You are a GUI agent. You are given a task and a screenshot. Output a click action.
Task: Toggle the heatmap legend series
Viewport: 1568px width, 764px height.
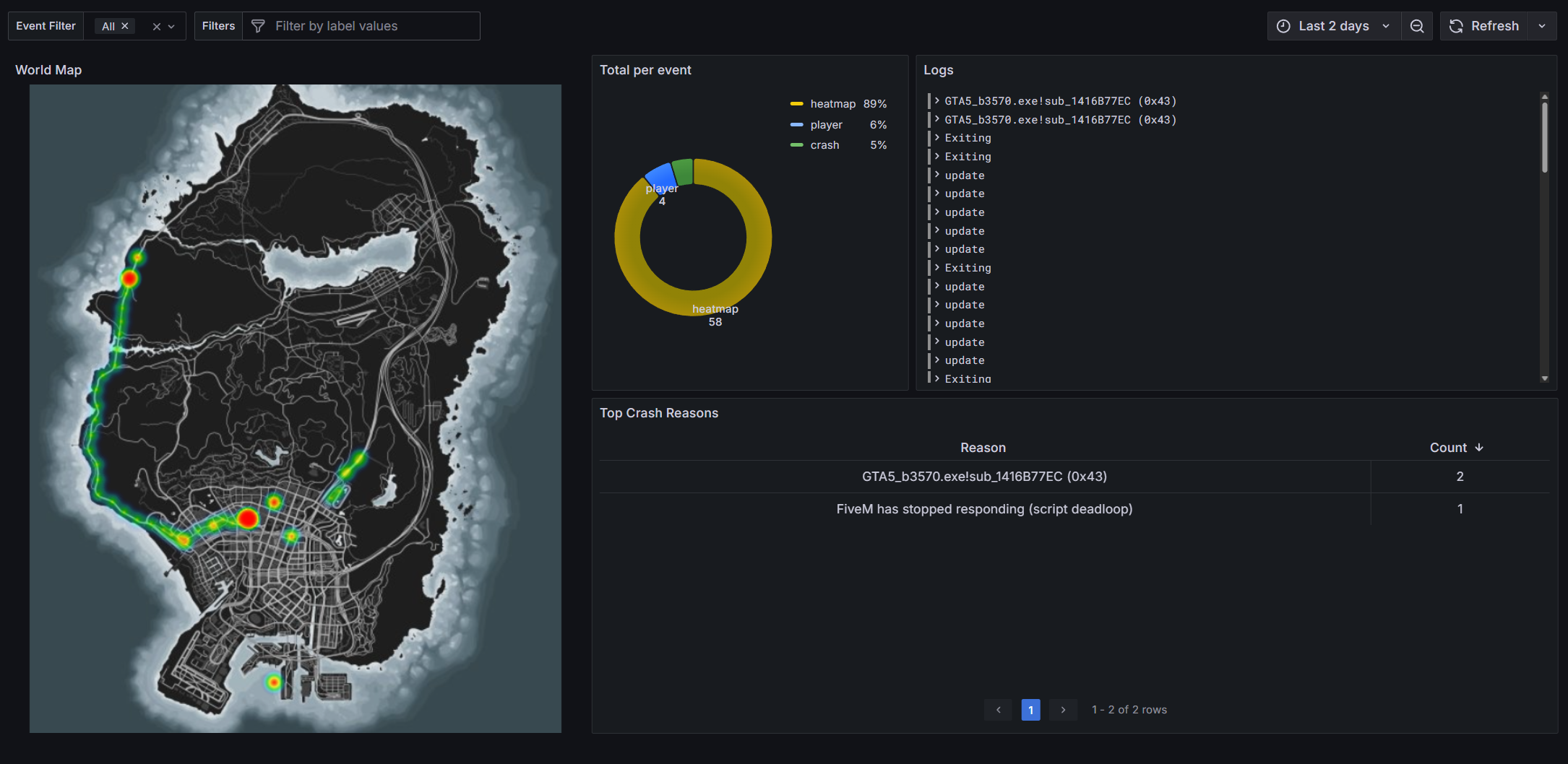point(832,104)
